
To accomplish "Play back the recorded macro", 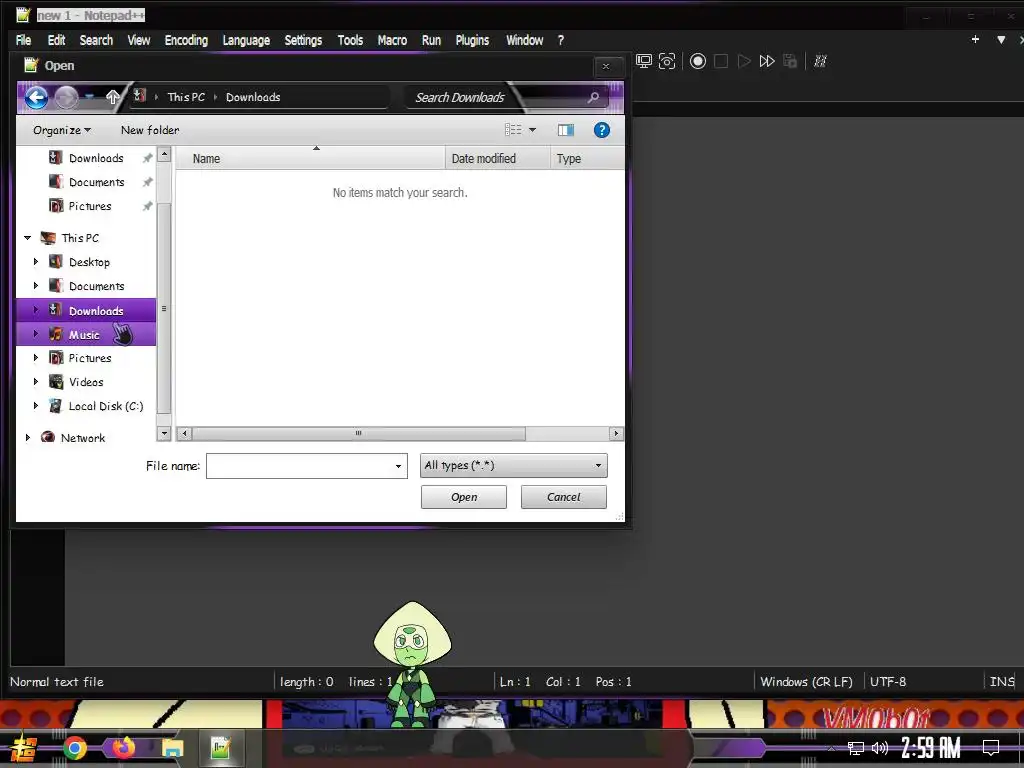I will tap(744, 61).
